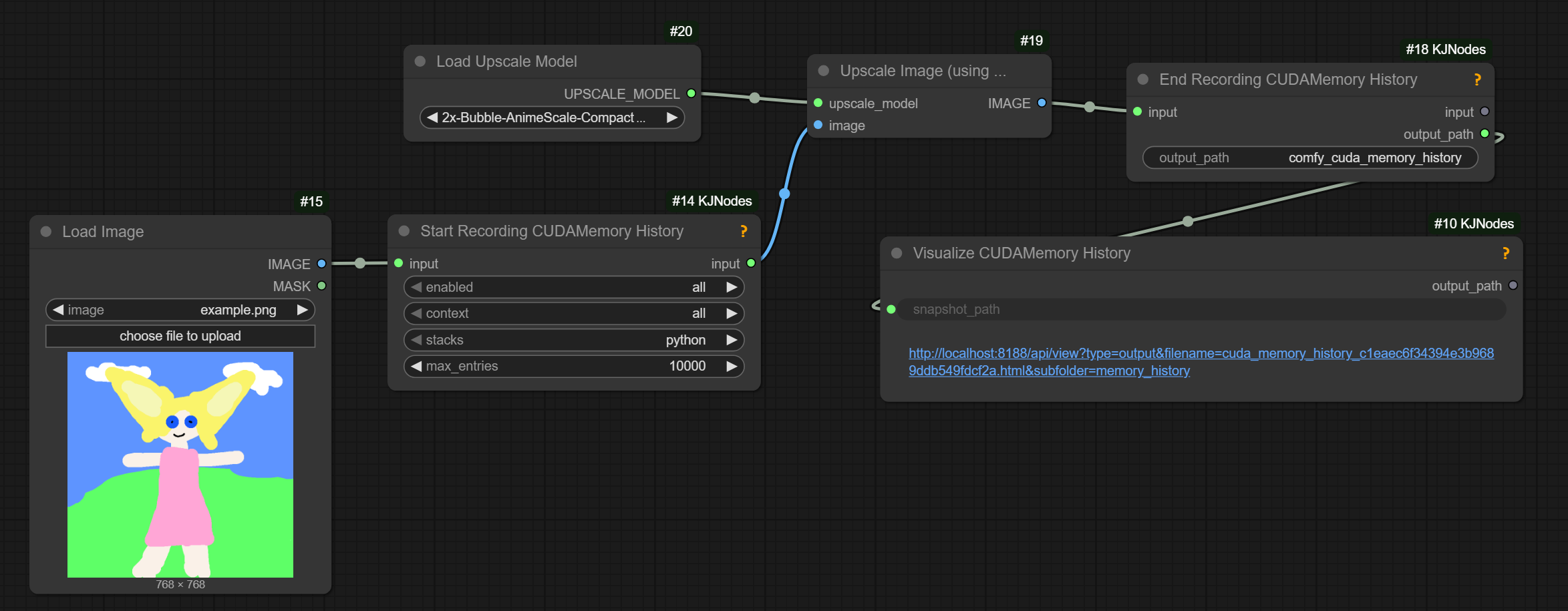The width and height of the screenshot is (1568, 611).
Task: Click the node #20 badge above Load Upscale Model
Action: click(x=681, y=31)
